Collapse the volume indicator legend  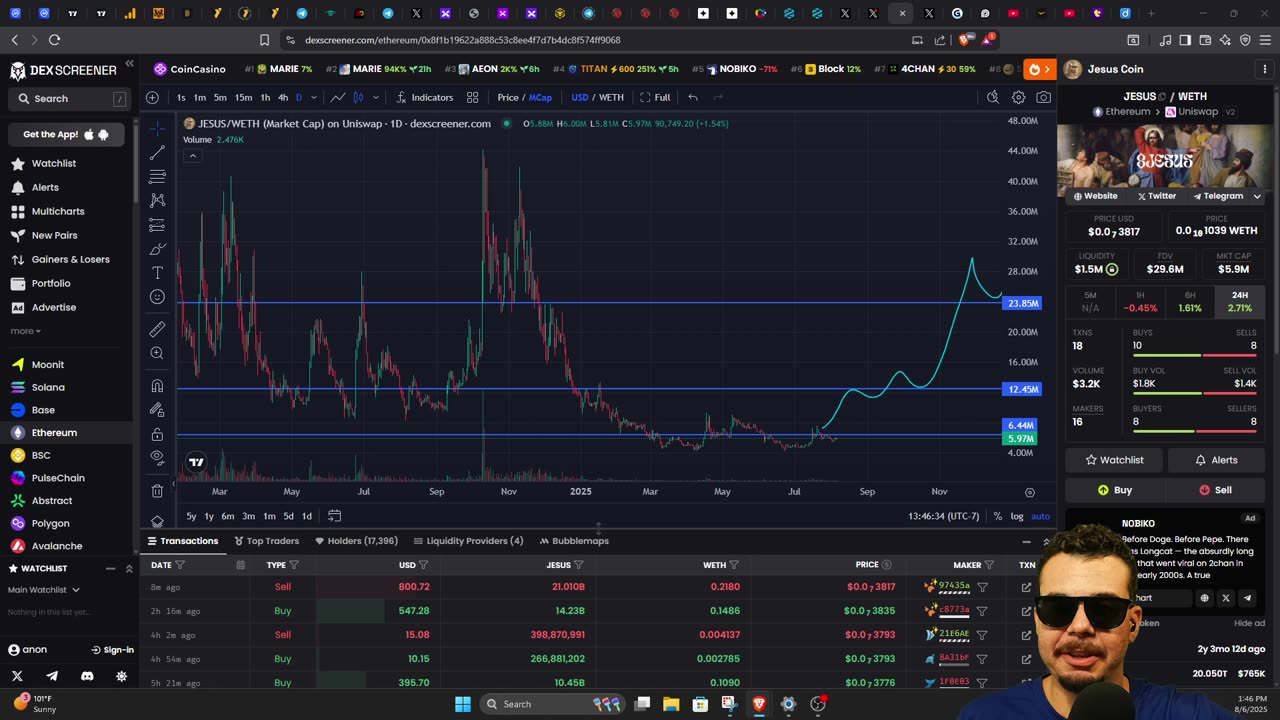[x=192, y=156]
